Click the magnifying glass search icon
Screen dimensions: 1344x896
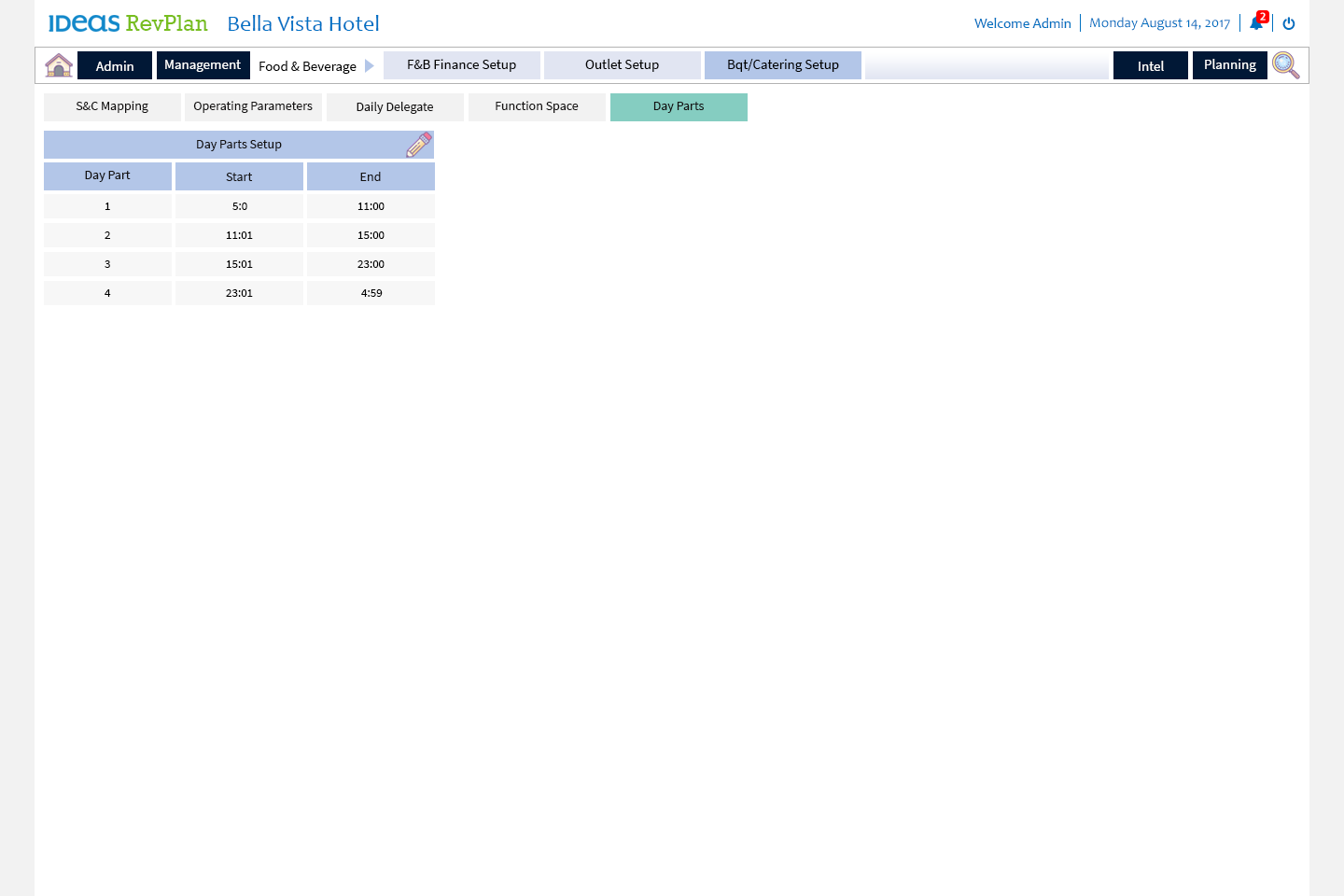tap(1285, 65)
